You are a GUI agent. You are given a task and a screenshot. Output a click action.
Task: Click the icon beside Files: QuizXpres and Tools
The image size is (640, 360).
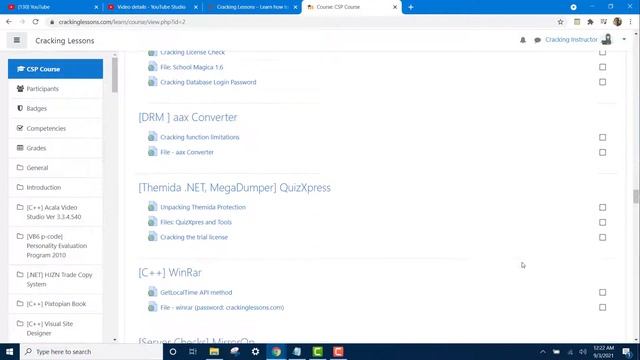(152, 222)
